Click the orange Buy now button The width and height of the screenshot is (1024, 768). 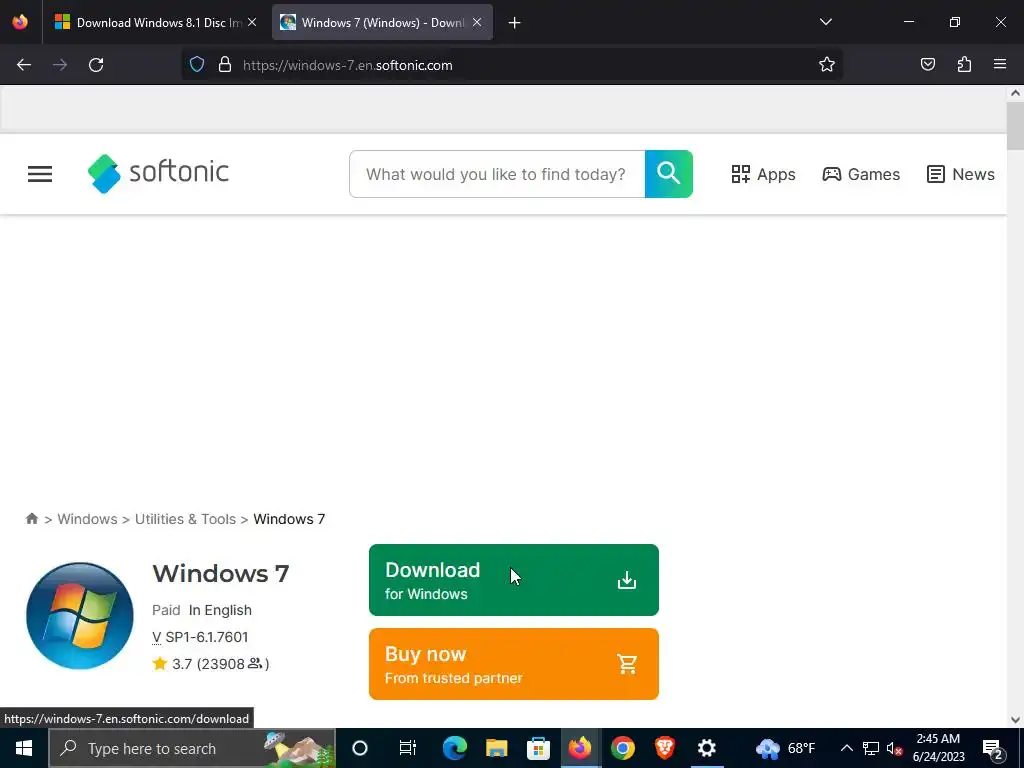[x=514, y=664]
